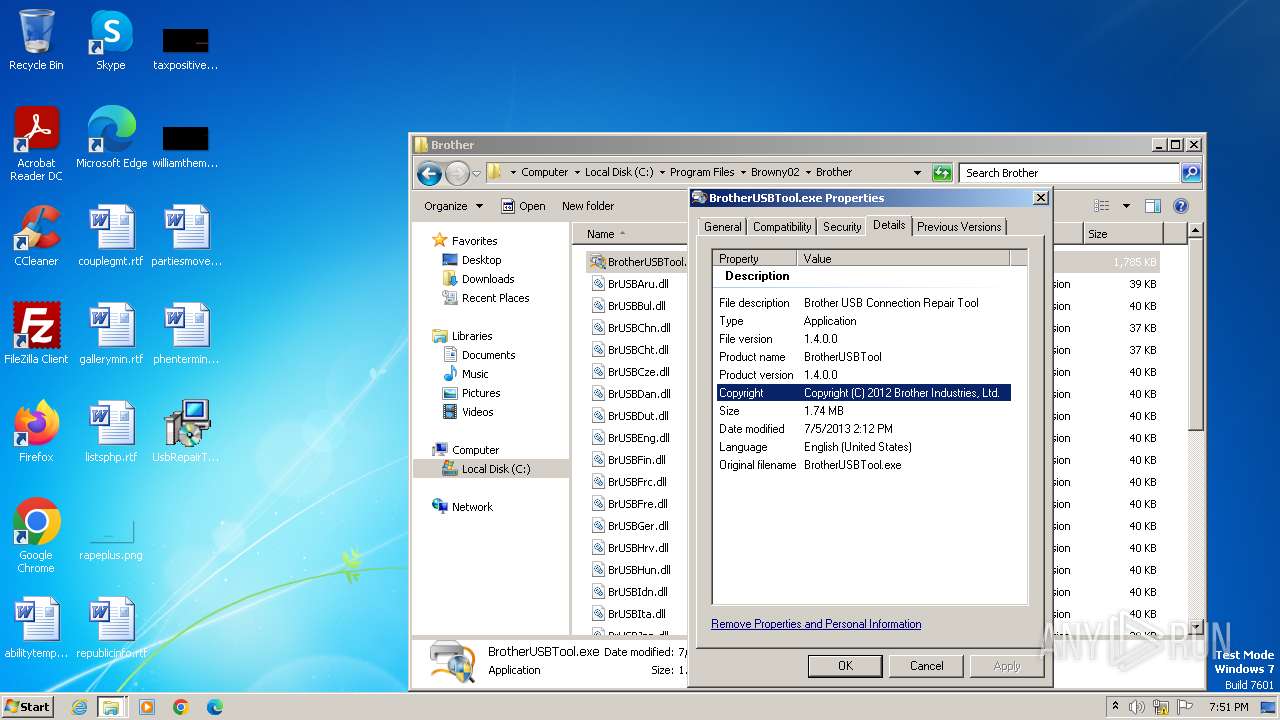Open the Google Chrome desktop shortcut

pyautogui.click(x=36, y=536)
